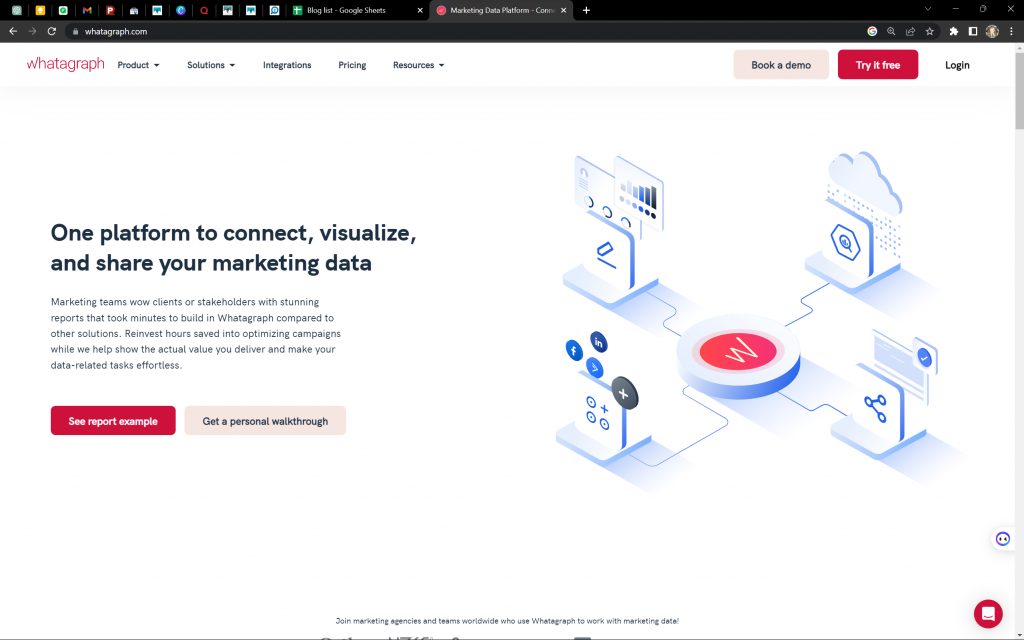Switch to the pinned yellow Keep tab
1024x640 pixels.
tap(40, 10)
